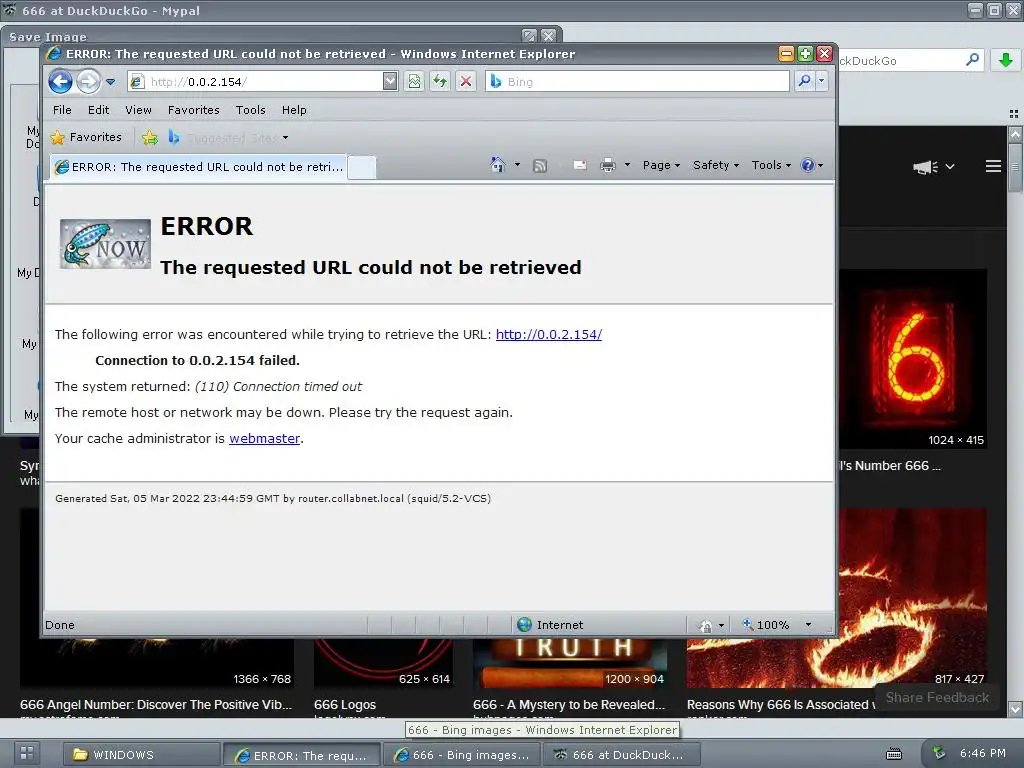Screen dimensions: 1024x768
Task: Switch to WINDOWS folder in taskbar
Action: (141, 755)
